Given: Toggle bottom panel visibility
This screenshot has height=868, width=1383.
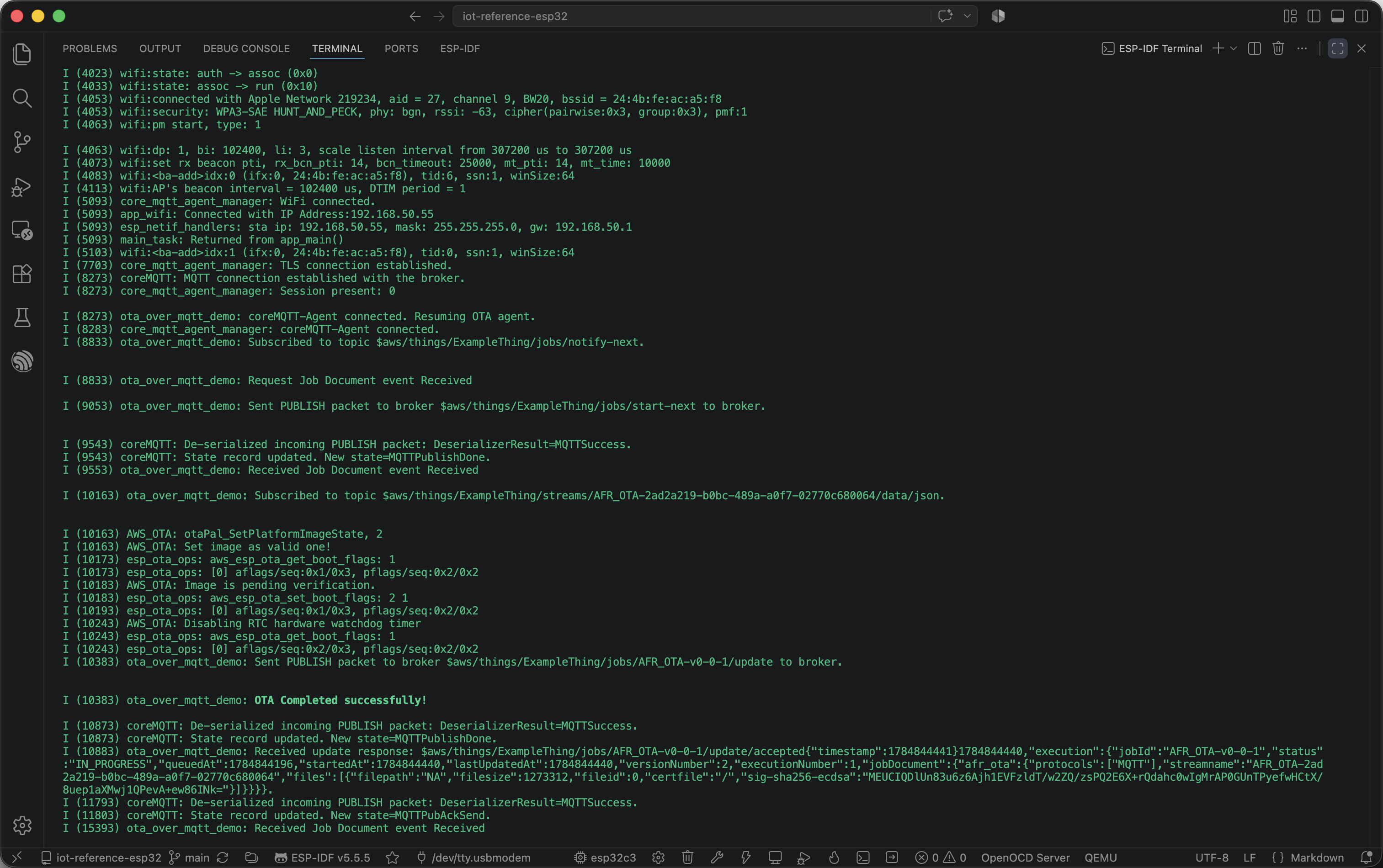Looking at the screenshot, I should coord(1338,16).
